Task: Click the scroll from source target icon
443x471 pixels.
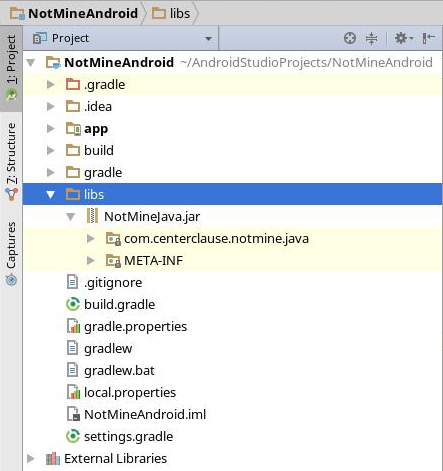Action: (350, 38)
